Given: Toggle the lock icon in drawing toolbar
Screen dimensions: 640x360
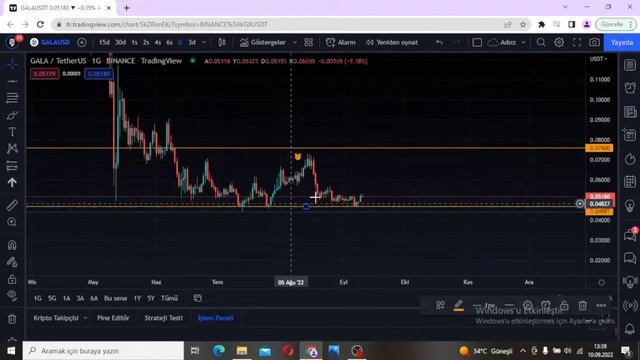Looking at the screenshot, I should pyautogui.click(x=564, y=305).
